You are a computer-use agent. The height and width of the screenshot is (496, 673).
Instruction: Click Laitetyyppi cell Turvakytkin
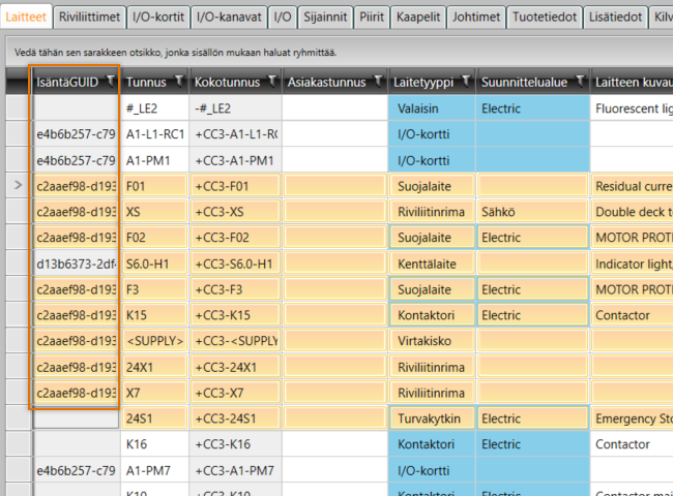coord(431,419)
